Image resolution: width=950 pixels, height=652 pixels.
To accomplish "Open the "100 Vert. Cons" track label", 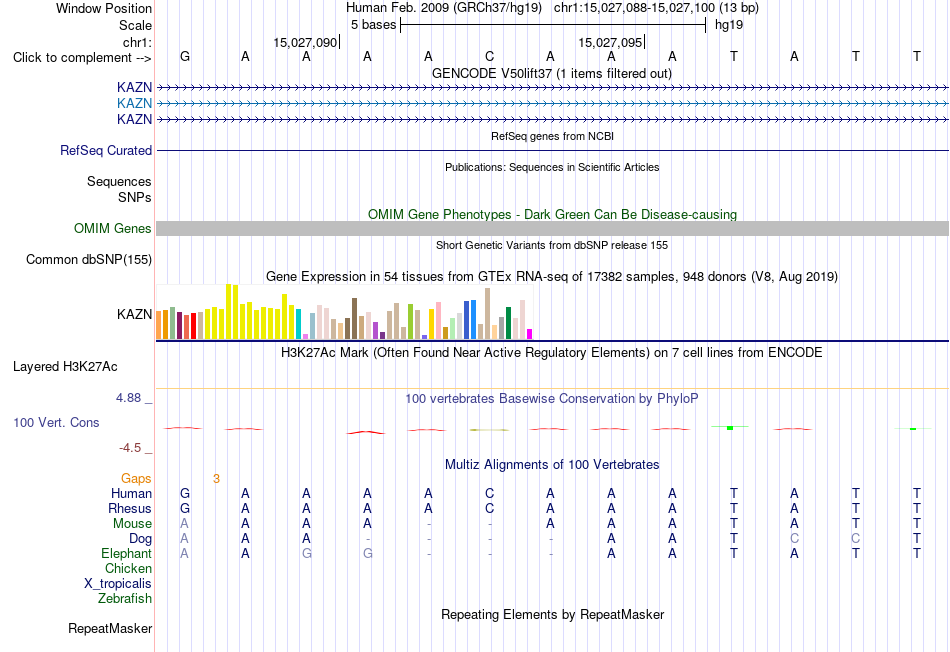I will click(x=56, y=422).
